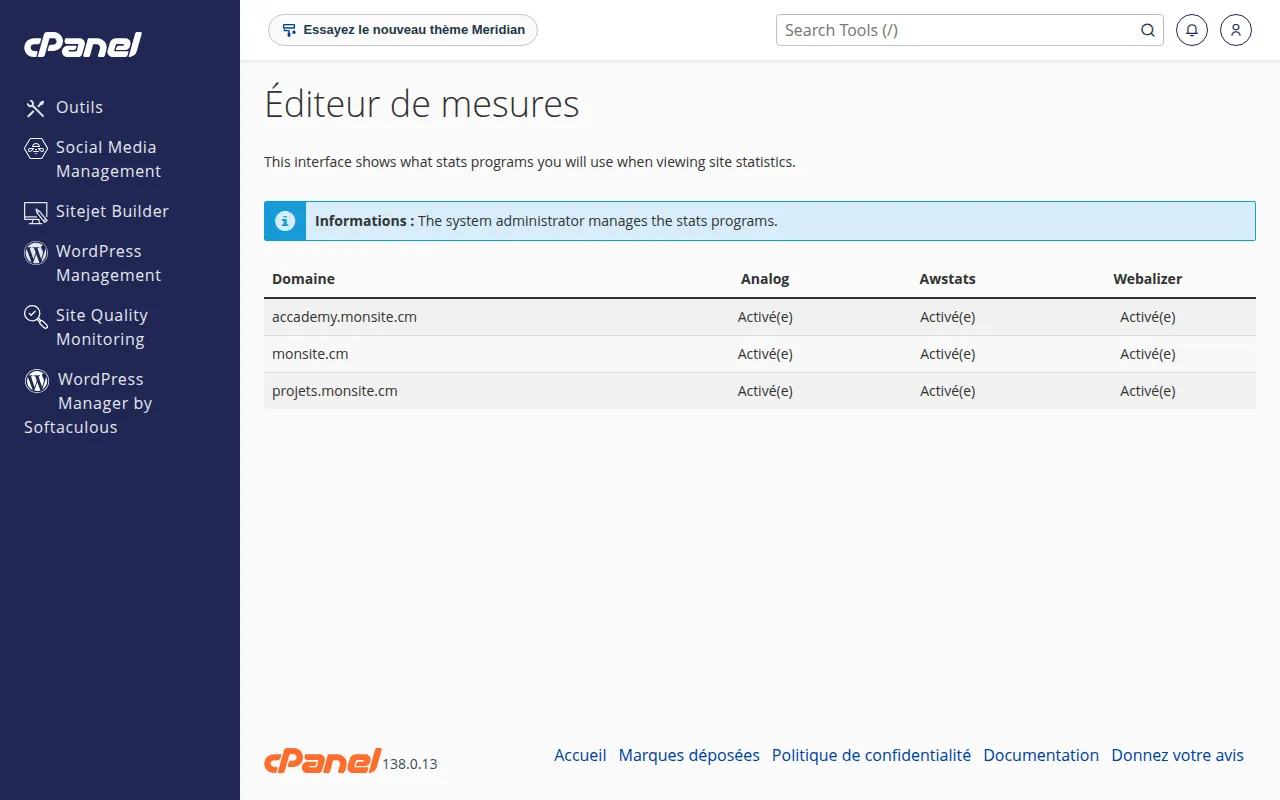Select the monsite.cm domain cell
This screenshot has height=800, width=1280.
[x=310, y=354]
